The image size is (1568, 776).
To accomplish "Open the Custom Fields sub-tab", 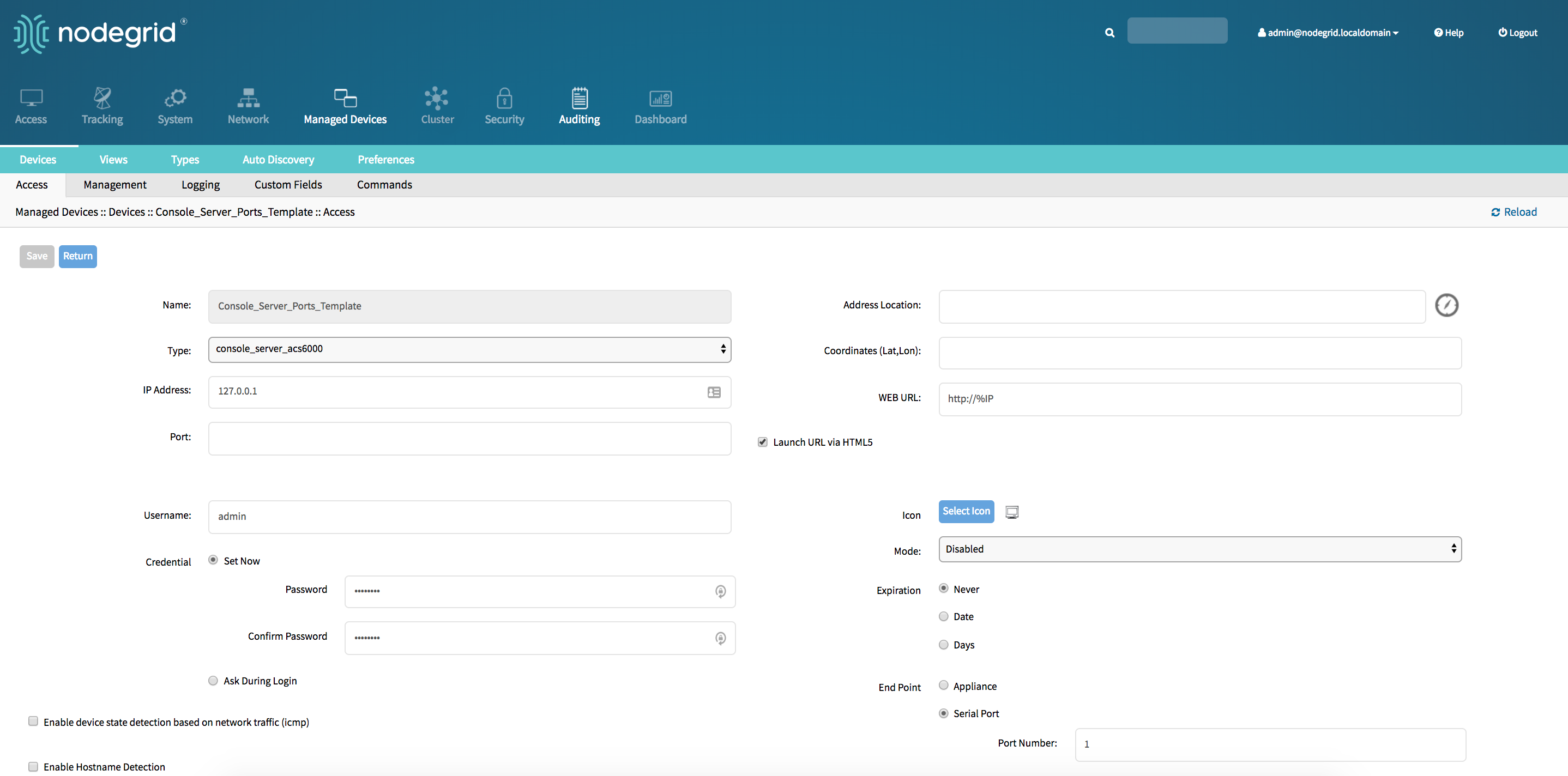I will pos(288,185).
